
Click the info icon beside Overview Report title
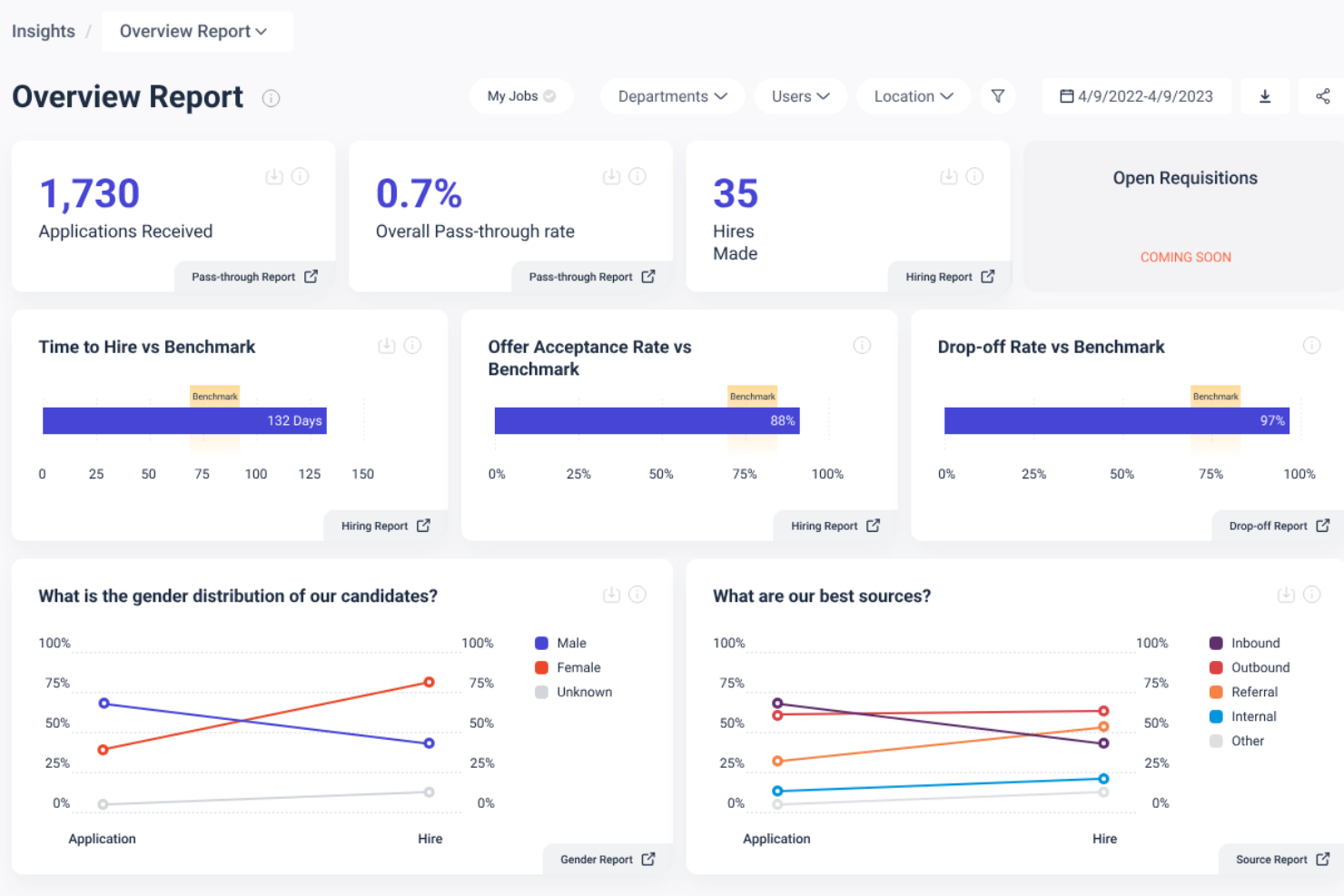[x=271, y=98]
